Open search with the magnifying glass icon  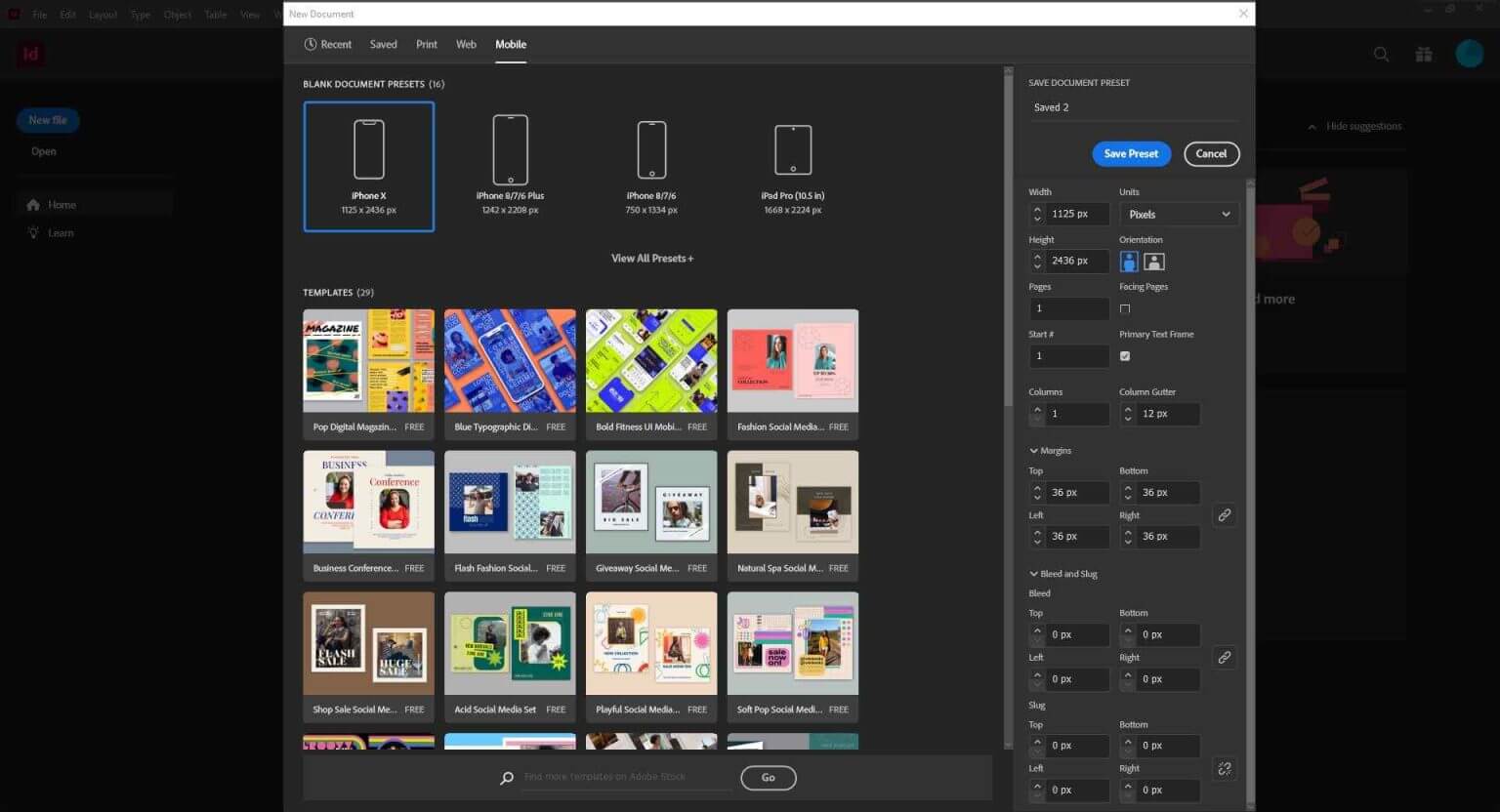1381,54
